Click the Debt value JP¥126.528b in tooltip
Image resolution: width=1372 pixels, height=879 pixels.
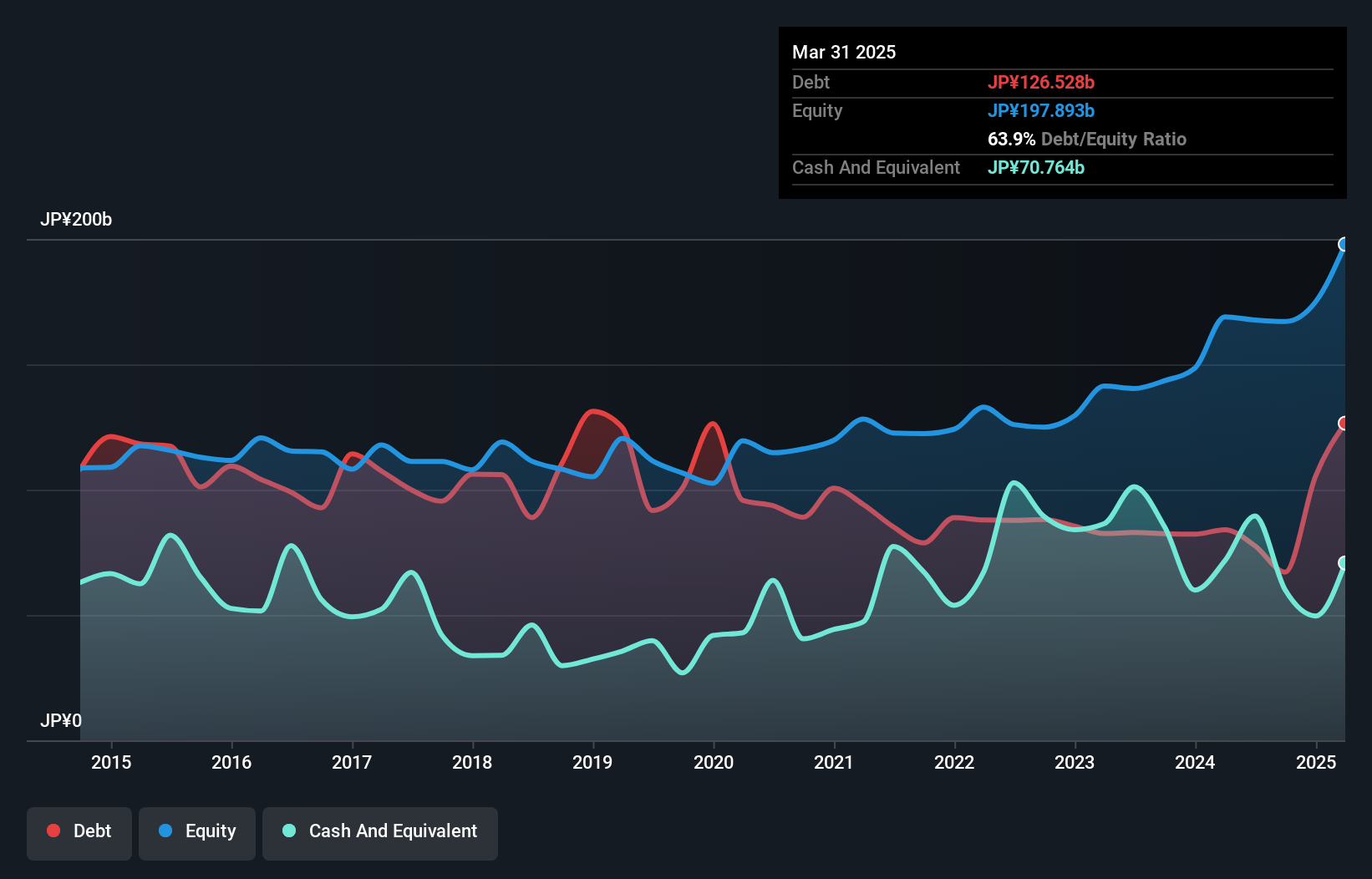[1041, 82]
